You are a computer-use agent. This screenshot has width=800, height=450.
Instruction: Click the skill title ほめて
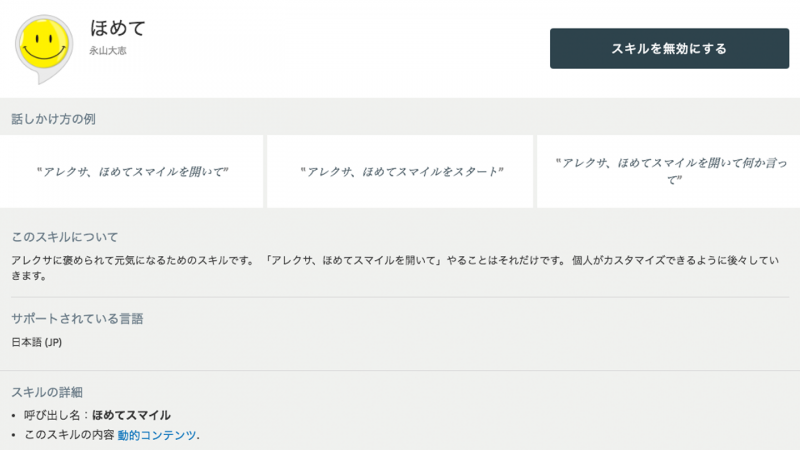click(118, 28)
